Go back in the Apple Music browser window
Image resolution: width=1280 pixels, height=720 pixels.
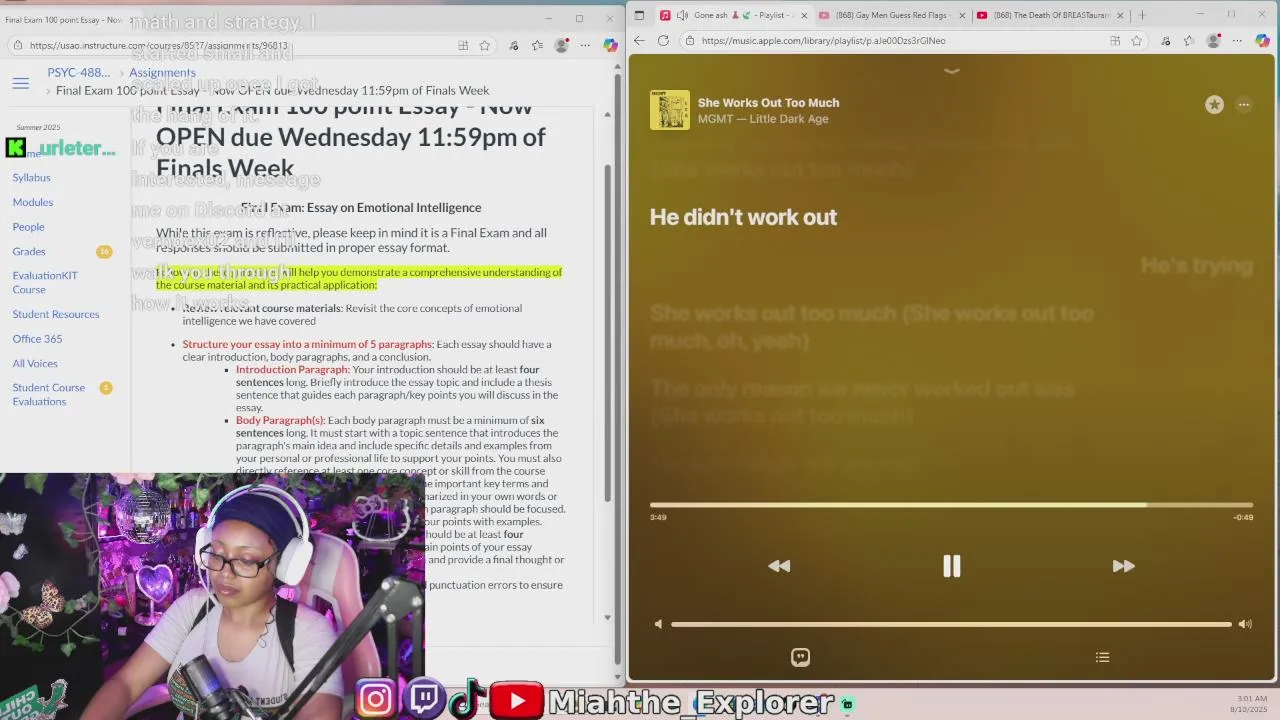click(640, 41)
